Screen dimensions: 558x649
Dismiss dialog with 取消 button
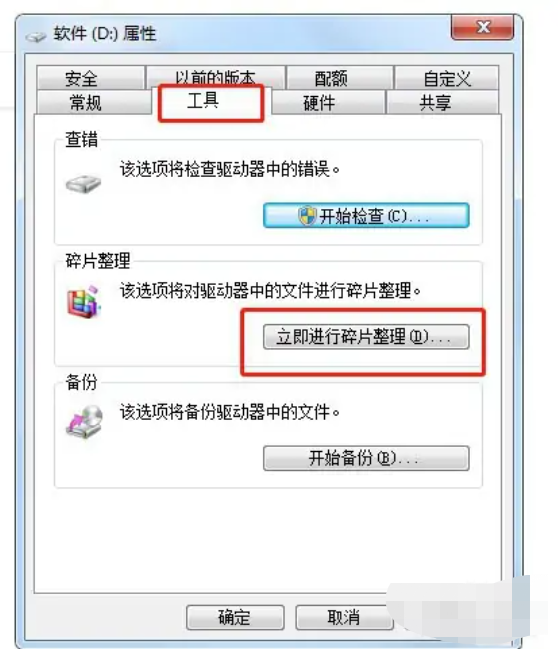(344, 617)
